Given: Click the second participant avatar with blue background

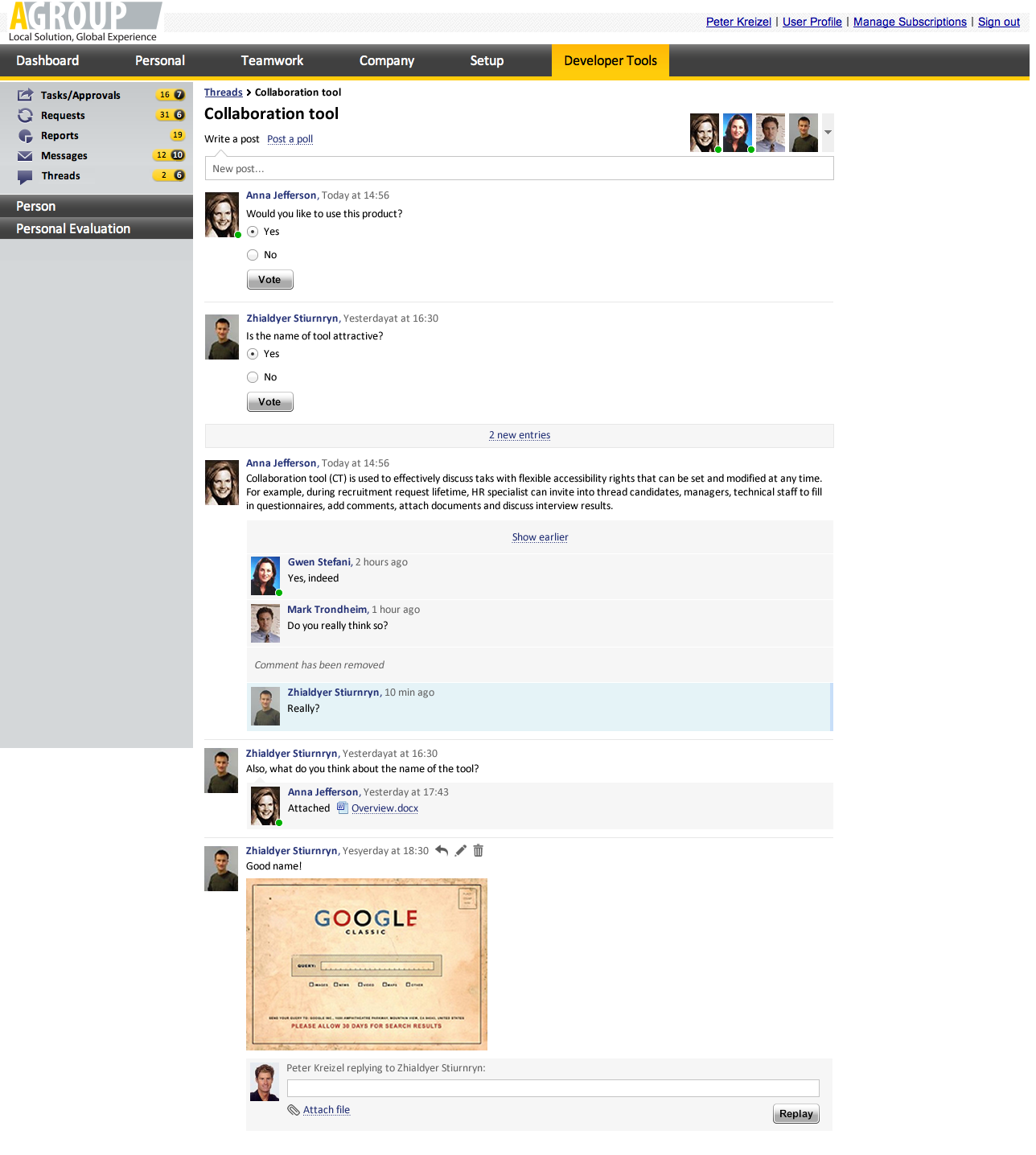Looking at the screenshot, I should point(738,133).
